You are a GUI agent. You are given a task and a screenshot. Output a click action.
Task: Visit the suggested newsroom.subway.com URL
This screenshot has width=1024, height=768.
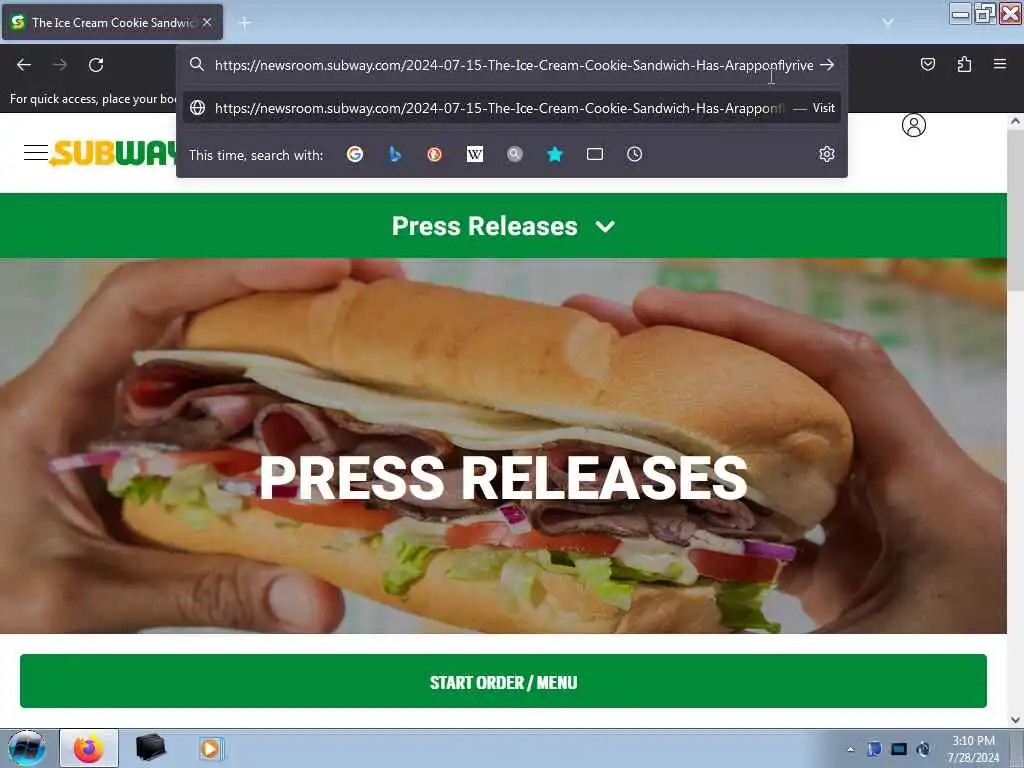(x=512, y=108)
